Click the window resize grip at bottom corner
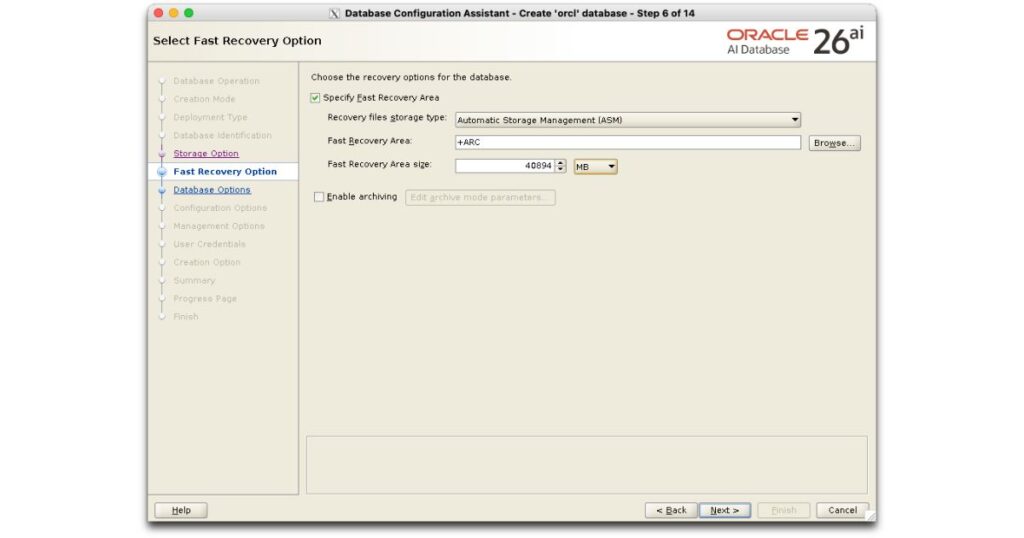 (x=870, y=516)
